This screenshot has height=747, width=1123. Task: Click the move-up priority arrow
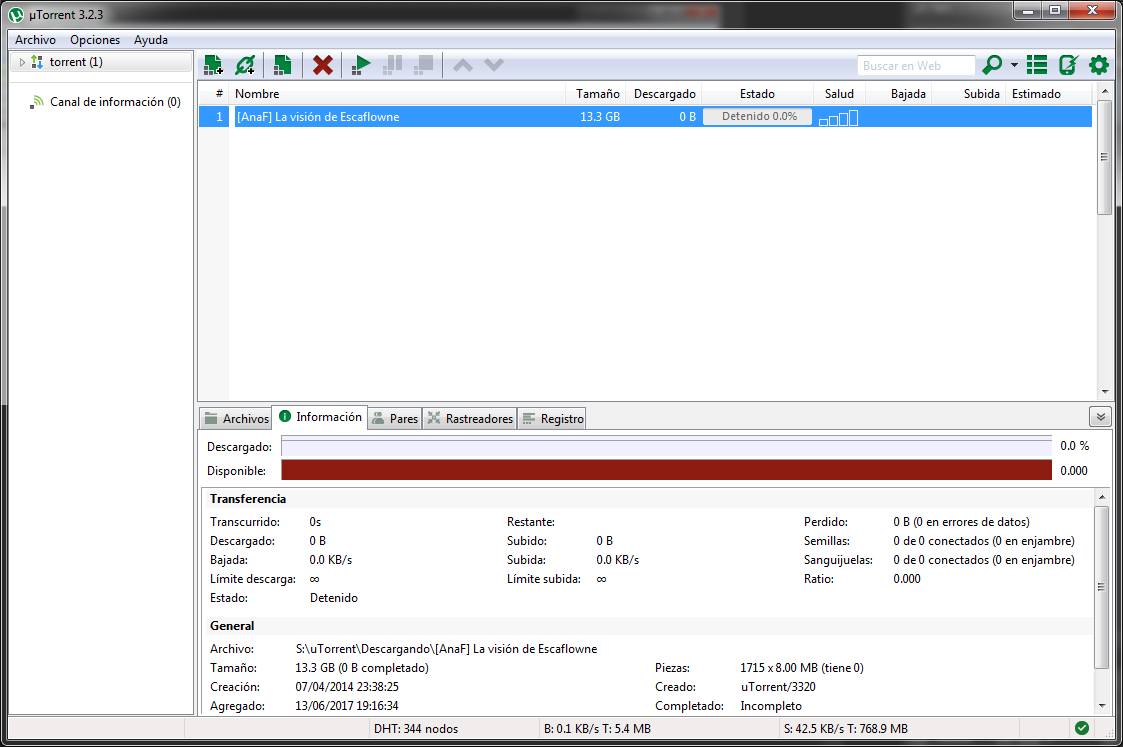pyautogui.click(x=463, y=64)
